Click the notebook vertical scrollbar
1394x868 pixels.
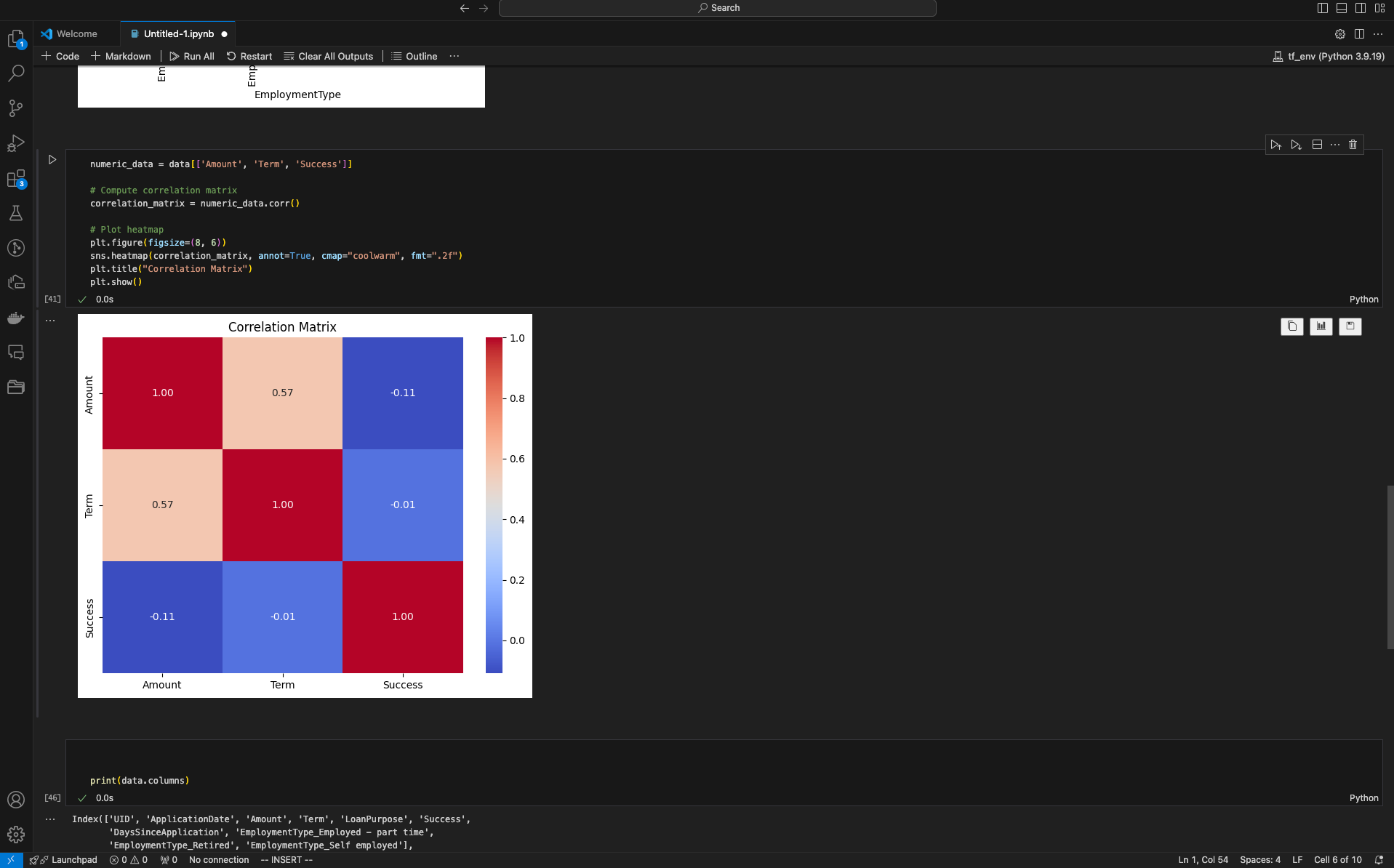click(1390, 567)
